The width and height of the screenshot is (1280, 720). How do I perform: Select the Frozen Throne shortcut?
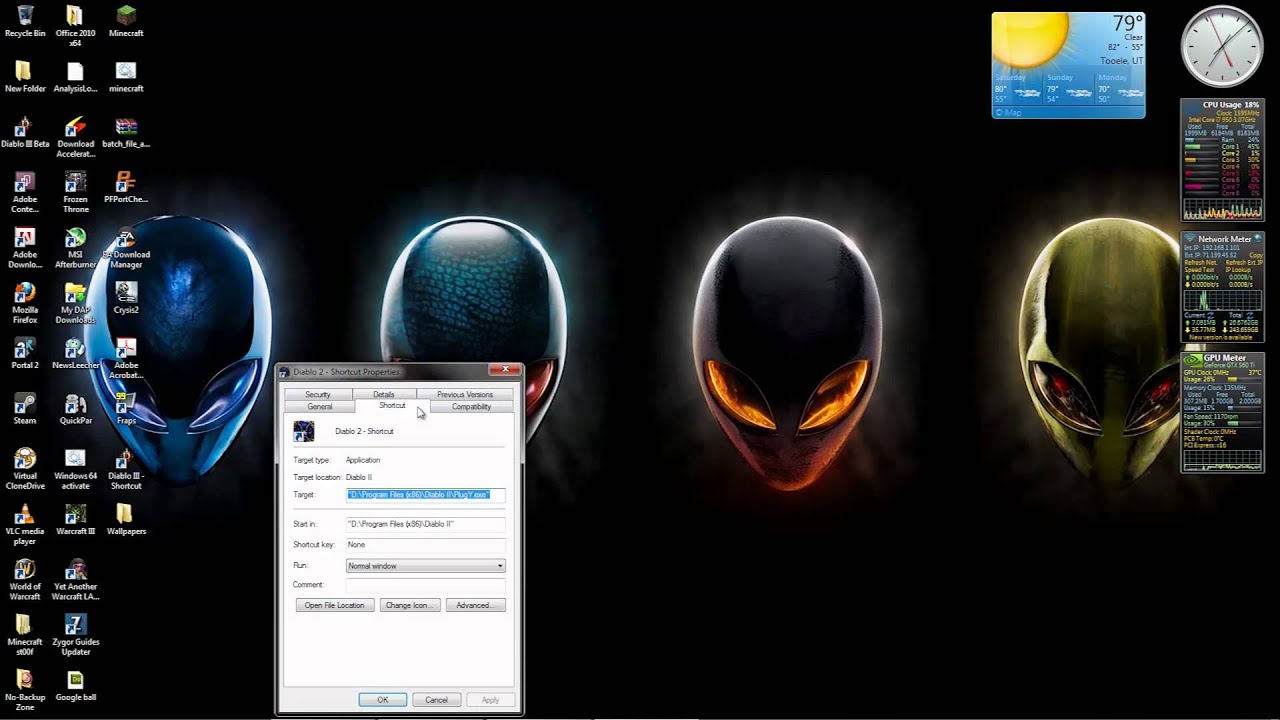(x=75, y=192)
